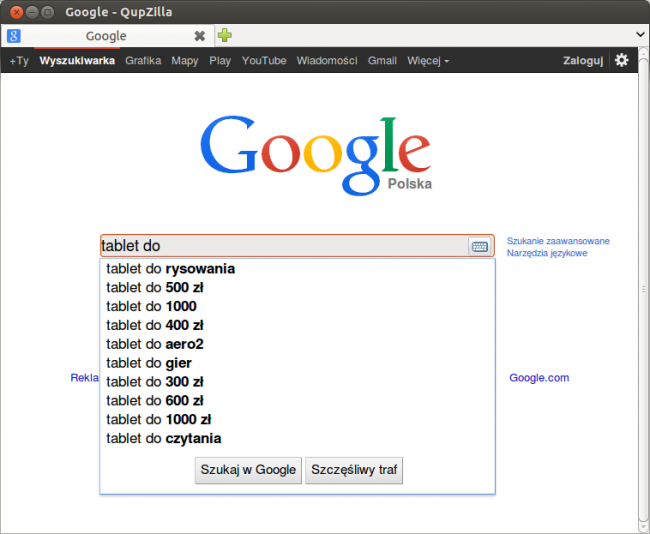This screenshot has width=650, height=534.
Task: Choose suggestion 'tablet do gier'
Action: click(x=297, y=363)
